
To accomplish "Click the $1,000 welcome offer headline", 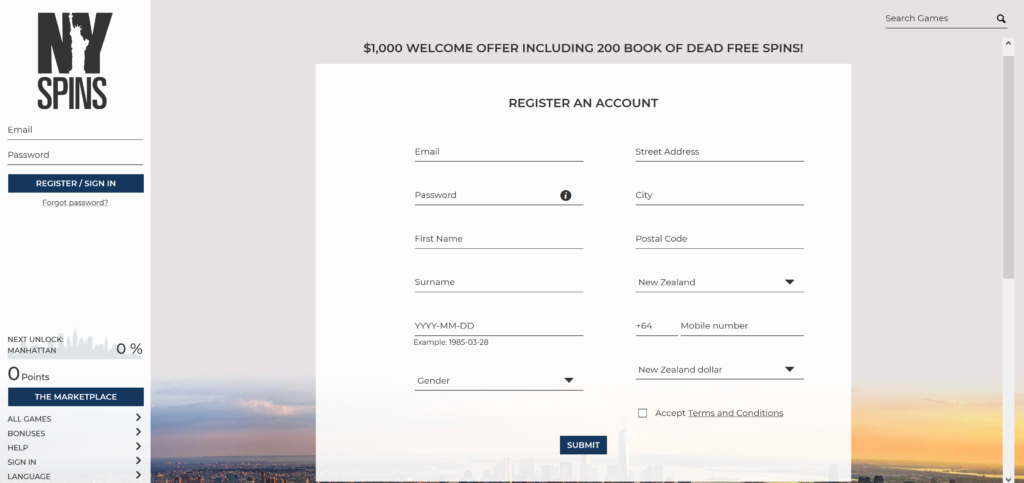I will pos(583,48).
